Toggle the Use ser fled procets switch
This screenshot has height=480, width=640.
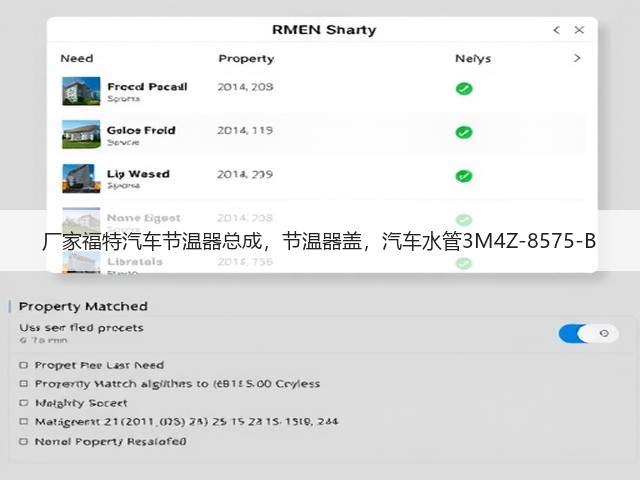pos(588,333)
